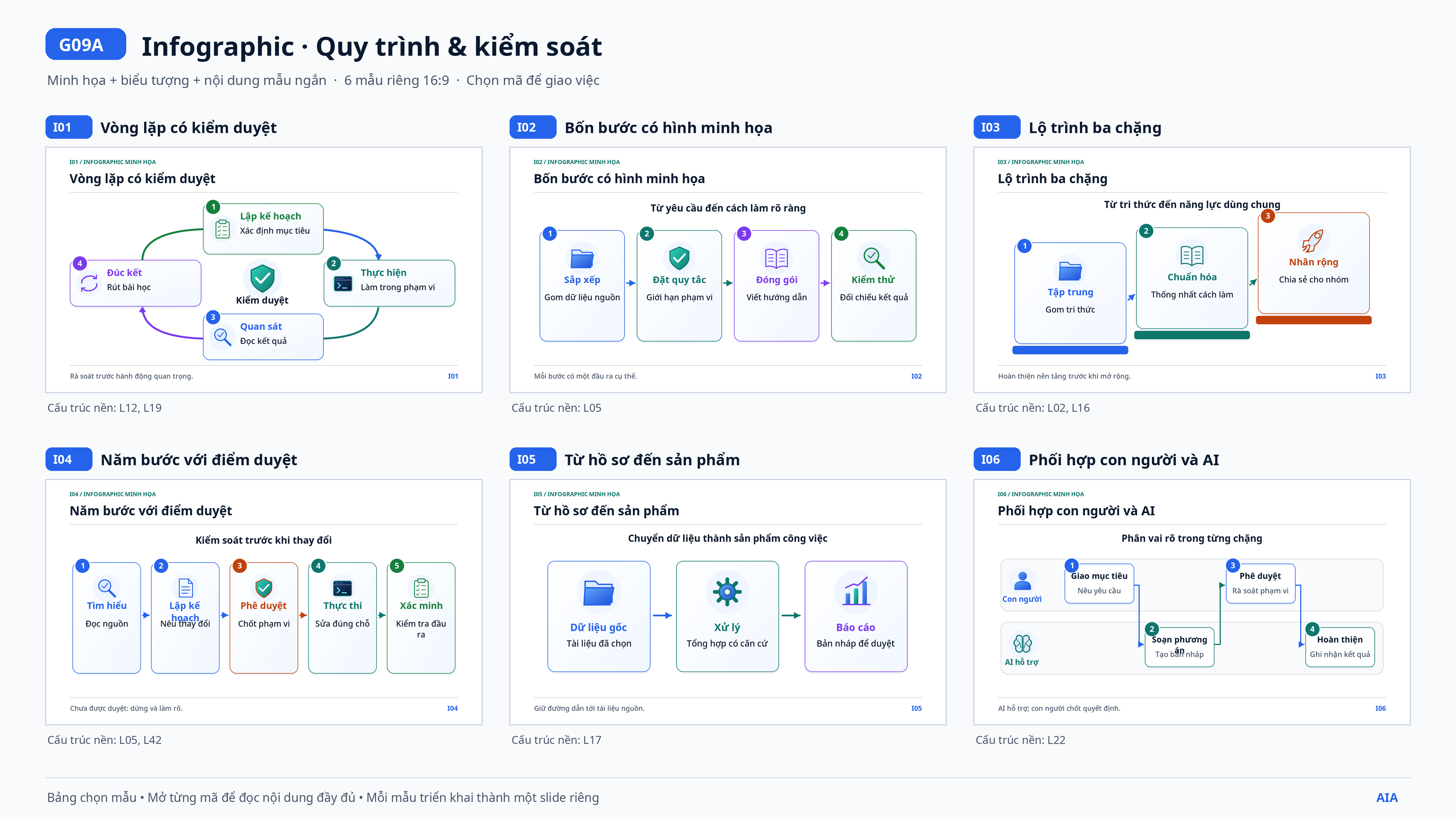The height and width of the screenshot is (819, 1456).
Task: Click the magnifier check icon above Kiểm thử
Action: pos(874,258)
